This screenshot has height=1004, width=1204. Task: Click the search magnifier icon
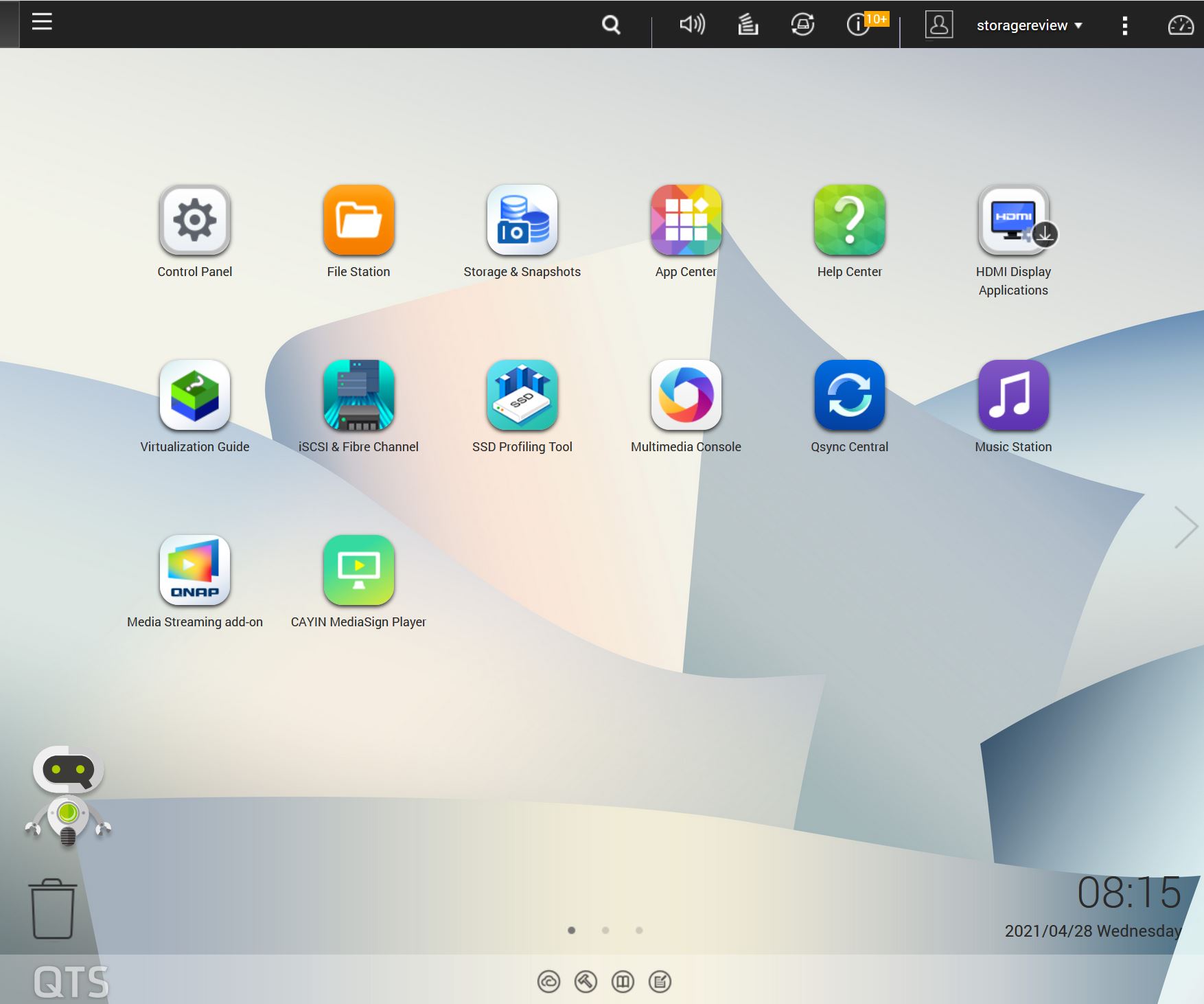[611, 25]
